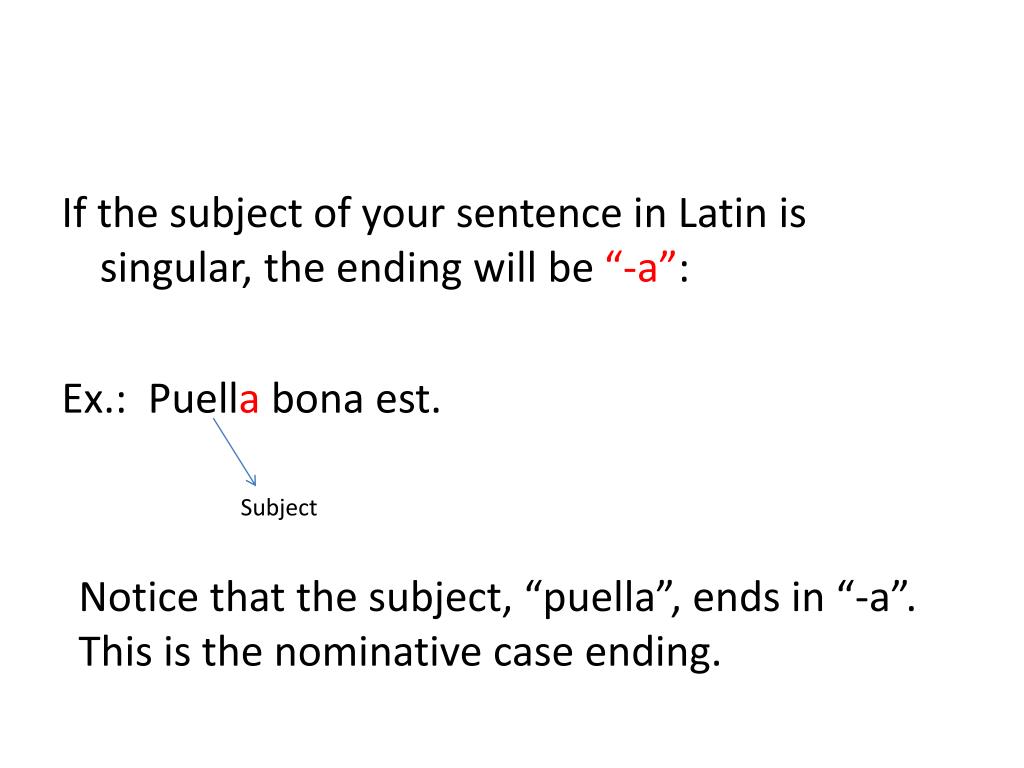
Task: Click the word "This" on last line
Action: coord(115,651)
